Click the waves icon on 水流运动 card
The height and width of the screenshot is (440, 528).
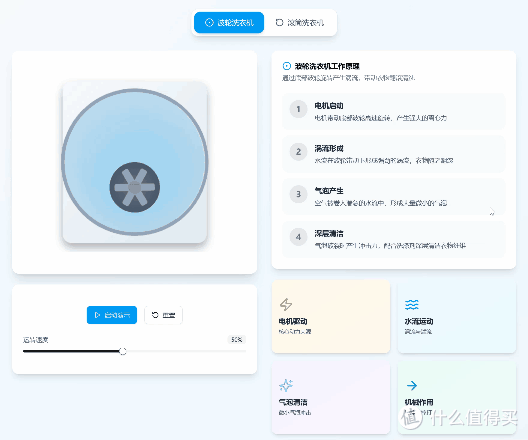[x=412, y=304]
